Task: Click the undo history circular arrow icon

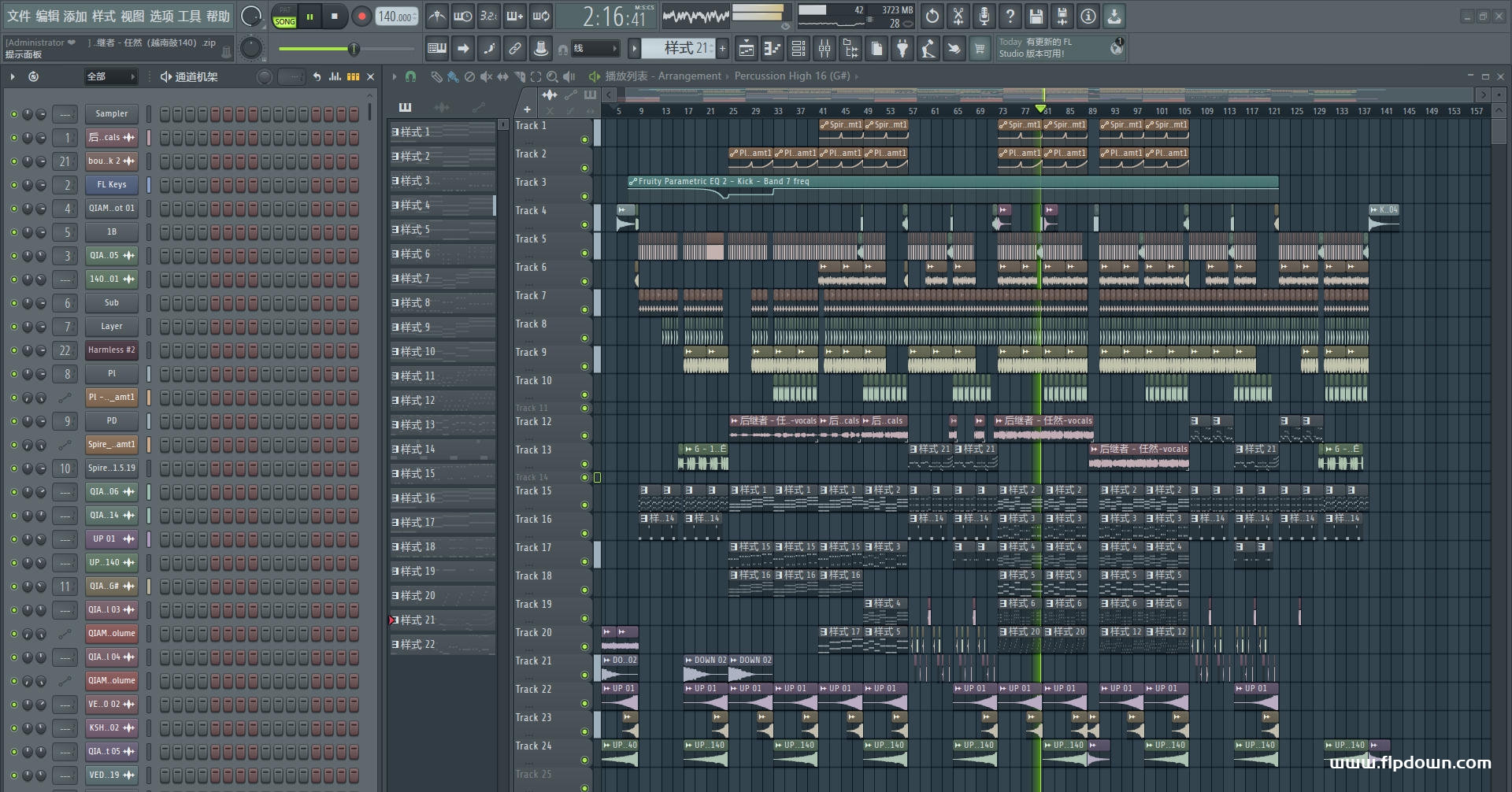Action: (x=932, y=16)
